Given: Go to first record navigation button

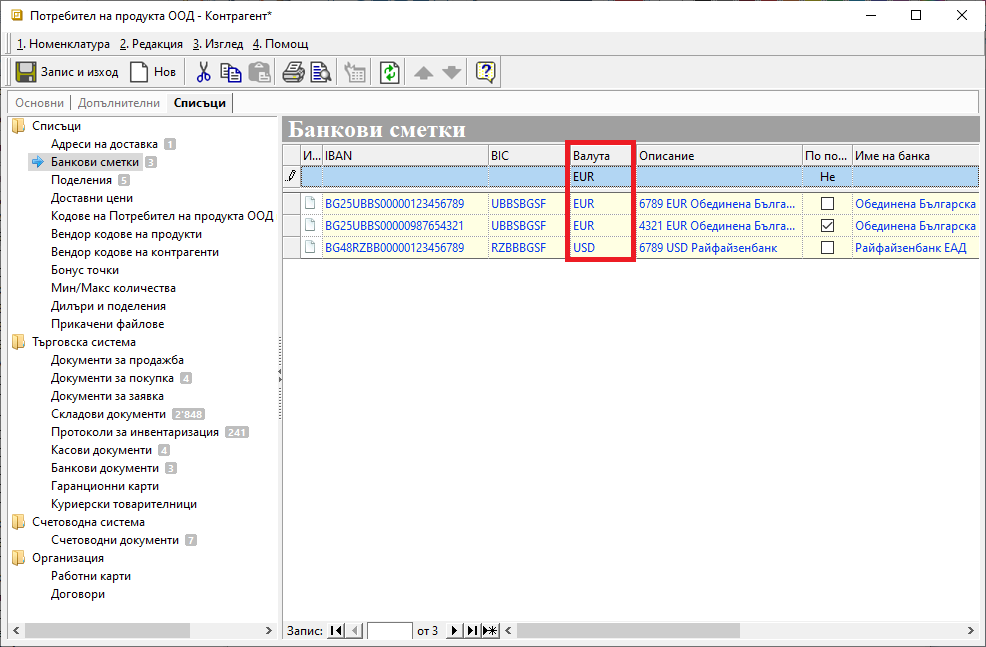Looking at the screenshot, I should (335, 631).
